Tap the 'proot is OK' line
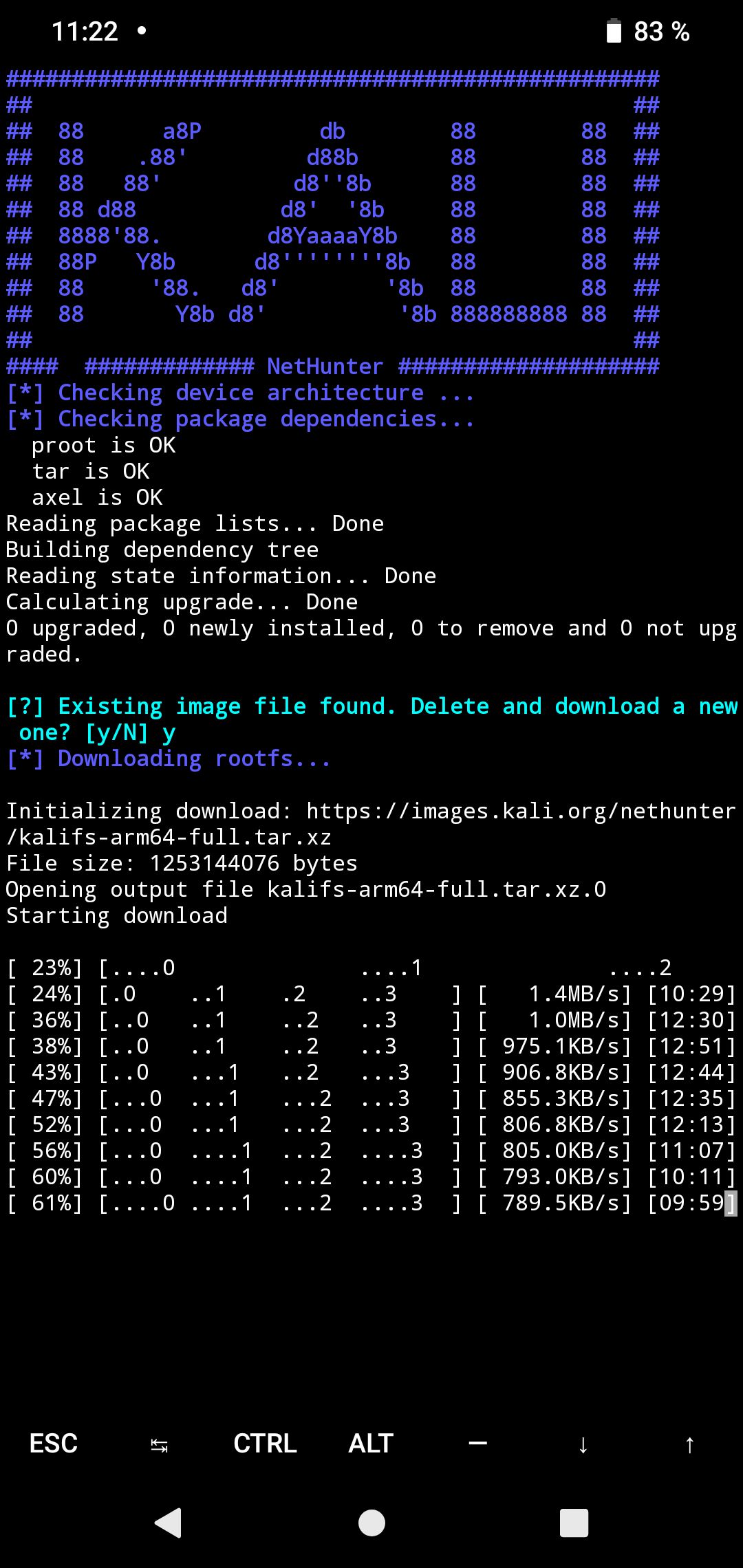743x1568 pixels. [x=103, y=446]
